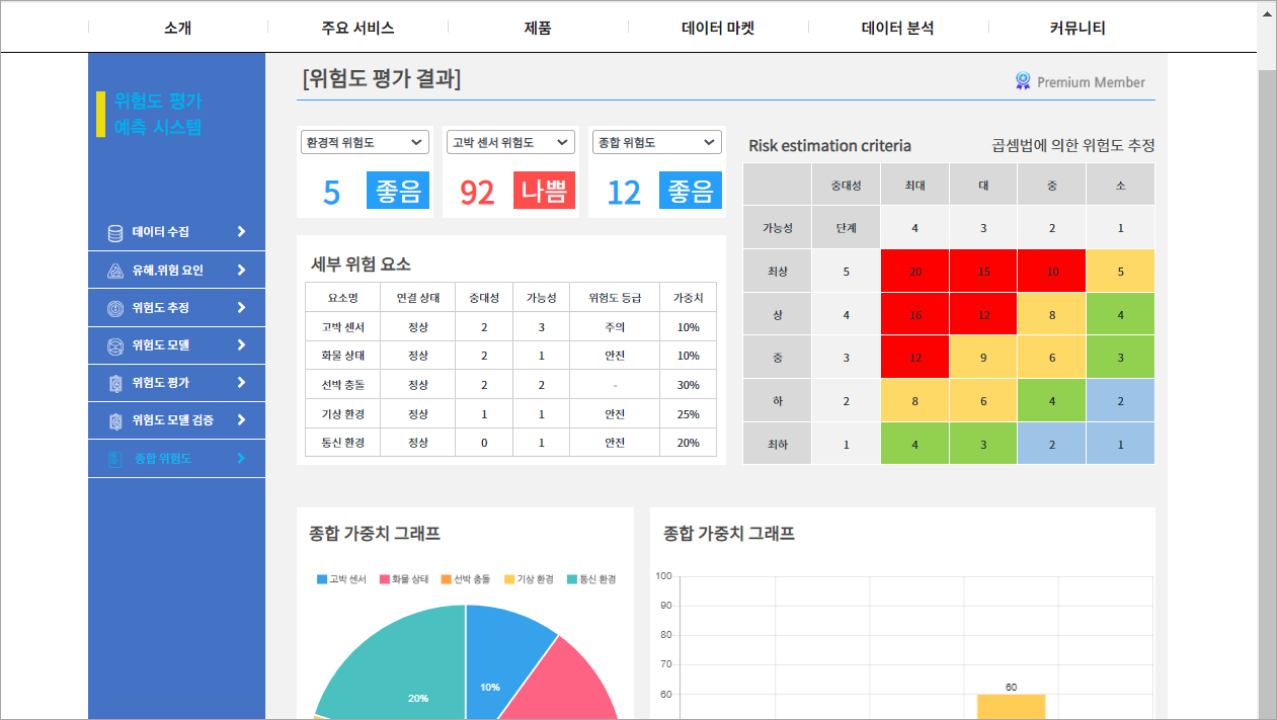The width and height of the screenshot is (1277, 720).
Task: Click the 최대 column header in matrix
Action: point(915,185)
